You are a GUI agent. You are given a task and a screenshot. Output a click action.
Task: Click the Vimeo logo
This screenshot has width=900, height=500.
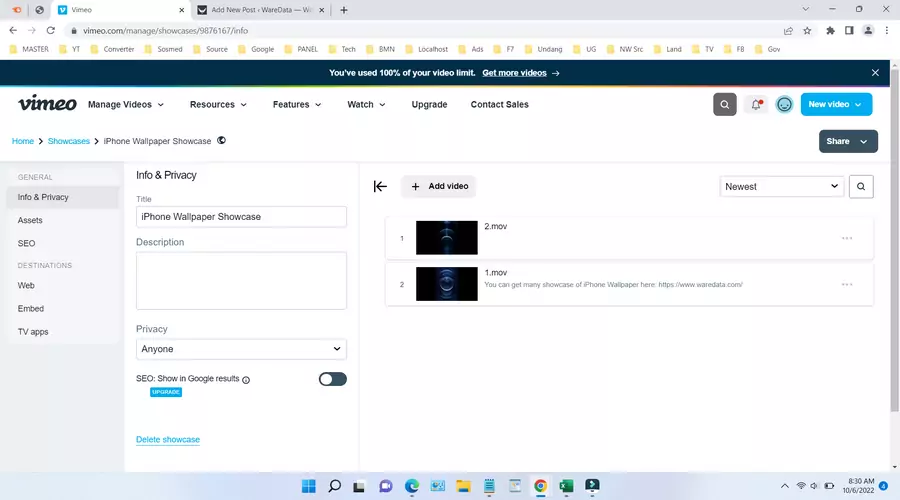(x=47, y=103)
